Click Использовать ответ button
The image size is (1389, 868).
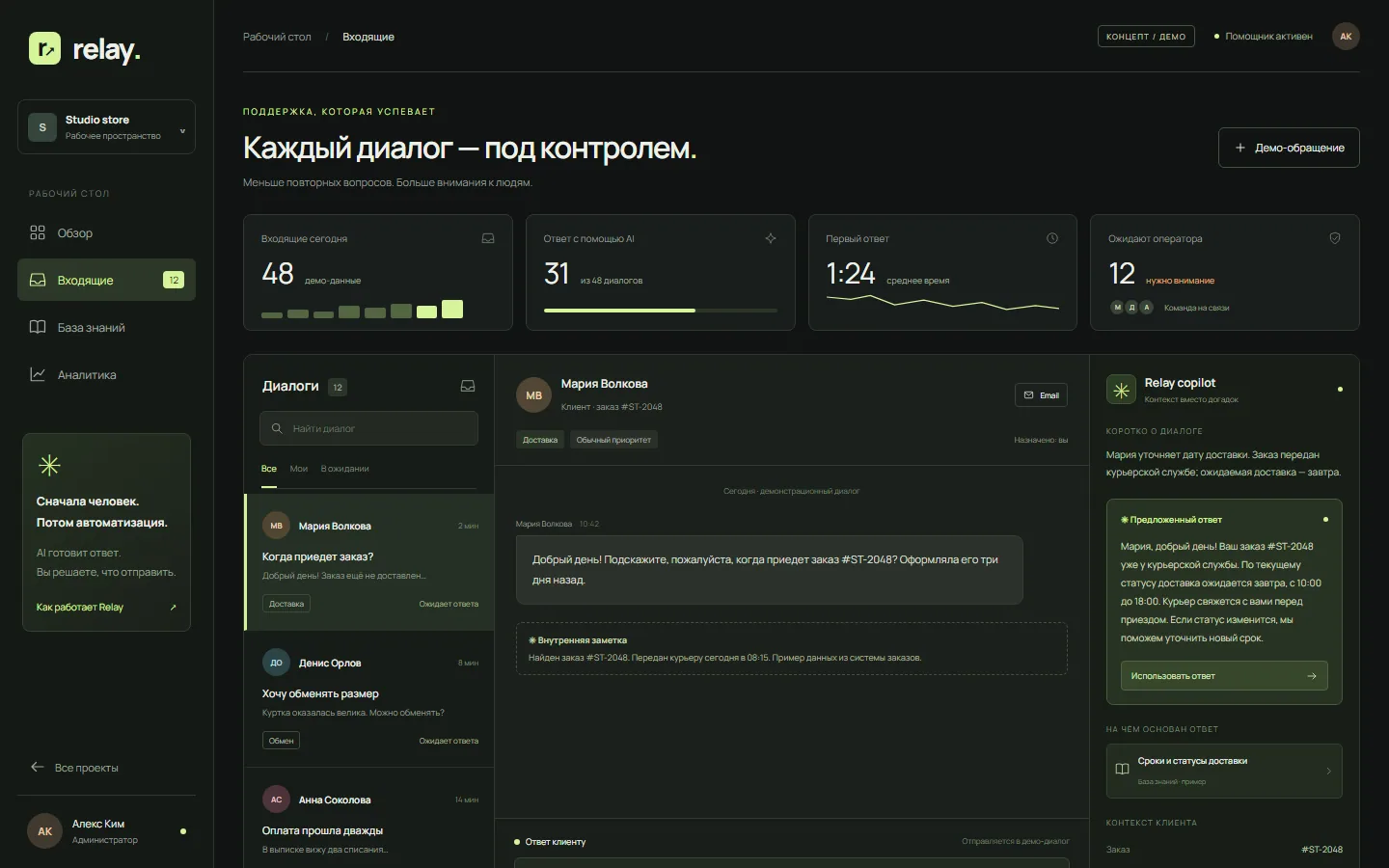(1224, 676)
